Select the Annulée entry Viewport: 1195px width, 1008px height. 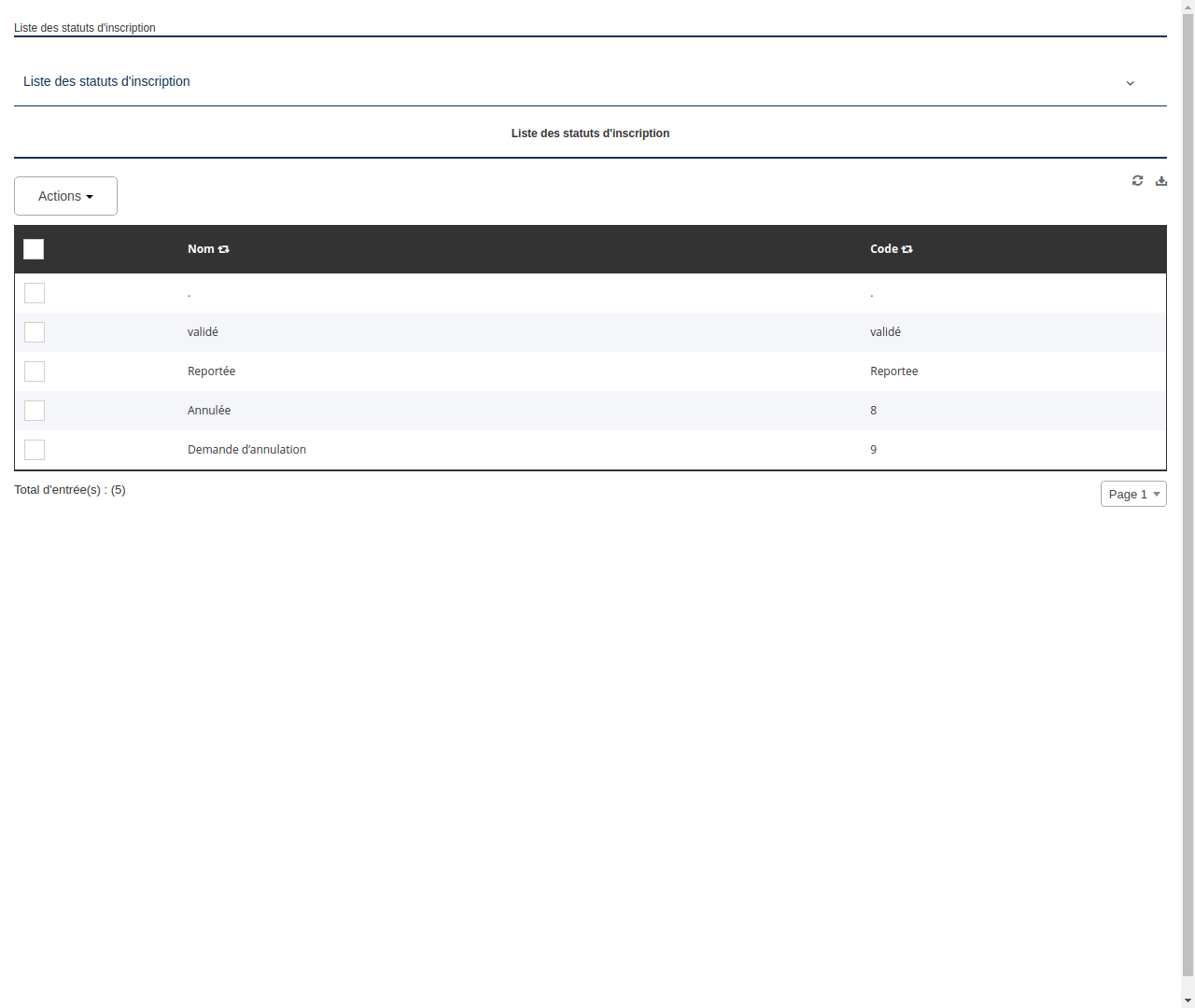209,410
